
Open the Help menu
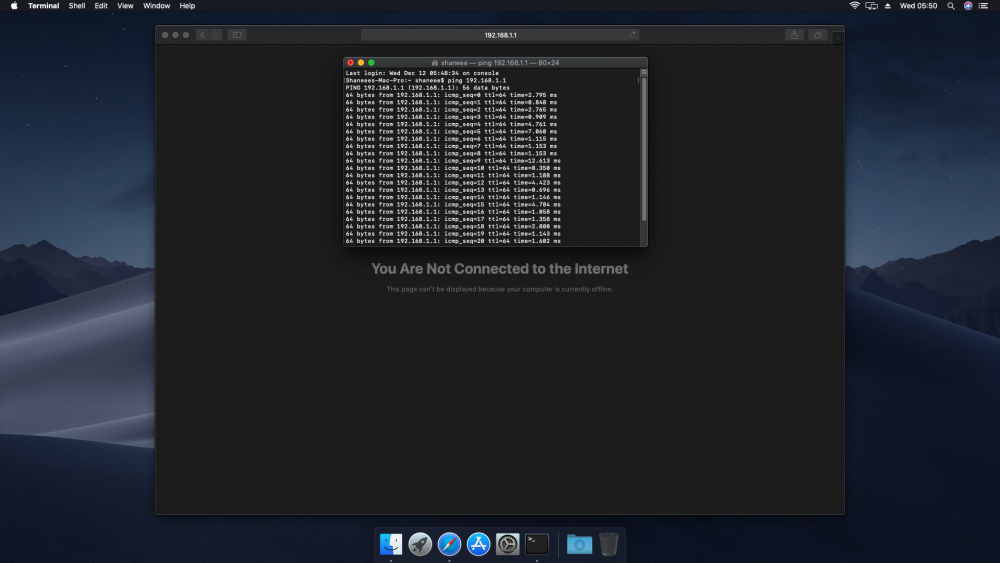tap(187, 6)
